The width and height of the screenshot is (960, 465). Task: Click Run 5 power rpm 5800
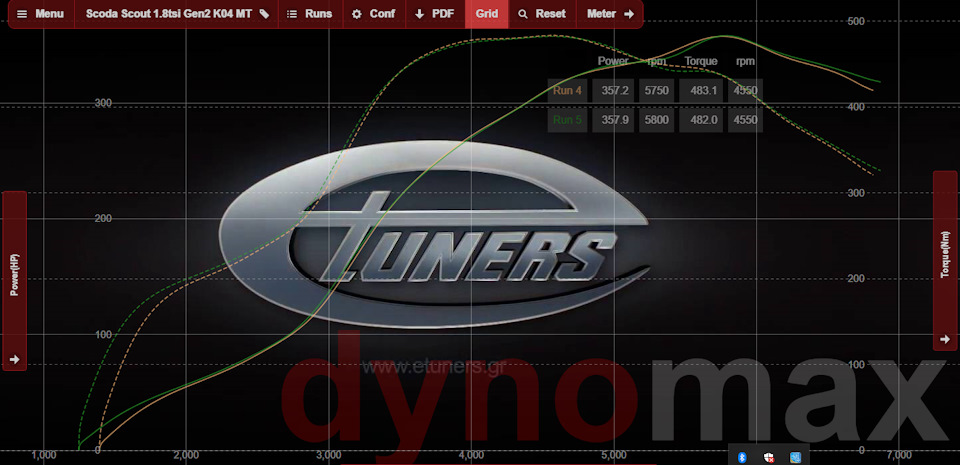(656, 120)
